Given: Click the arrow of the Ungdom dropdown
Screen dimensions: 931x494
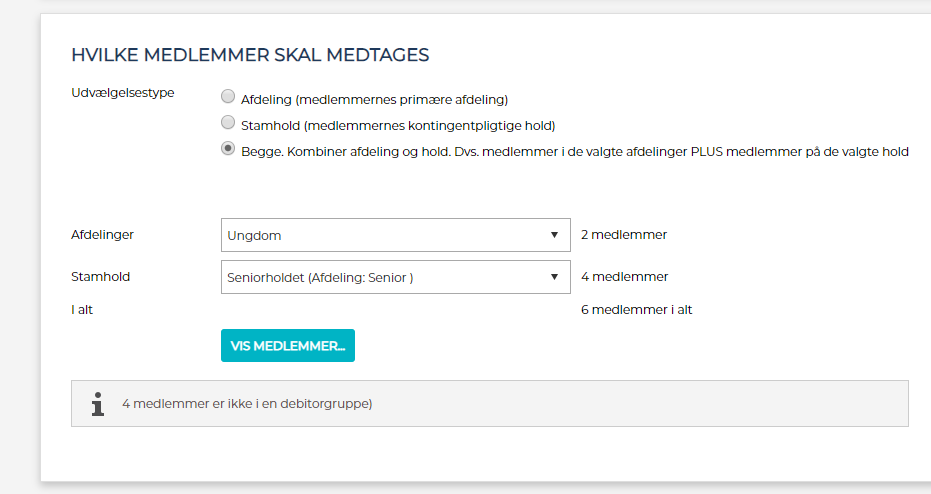Looking at the screenshot, I should (x=554, y=235).
